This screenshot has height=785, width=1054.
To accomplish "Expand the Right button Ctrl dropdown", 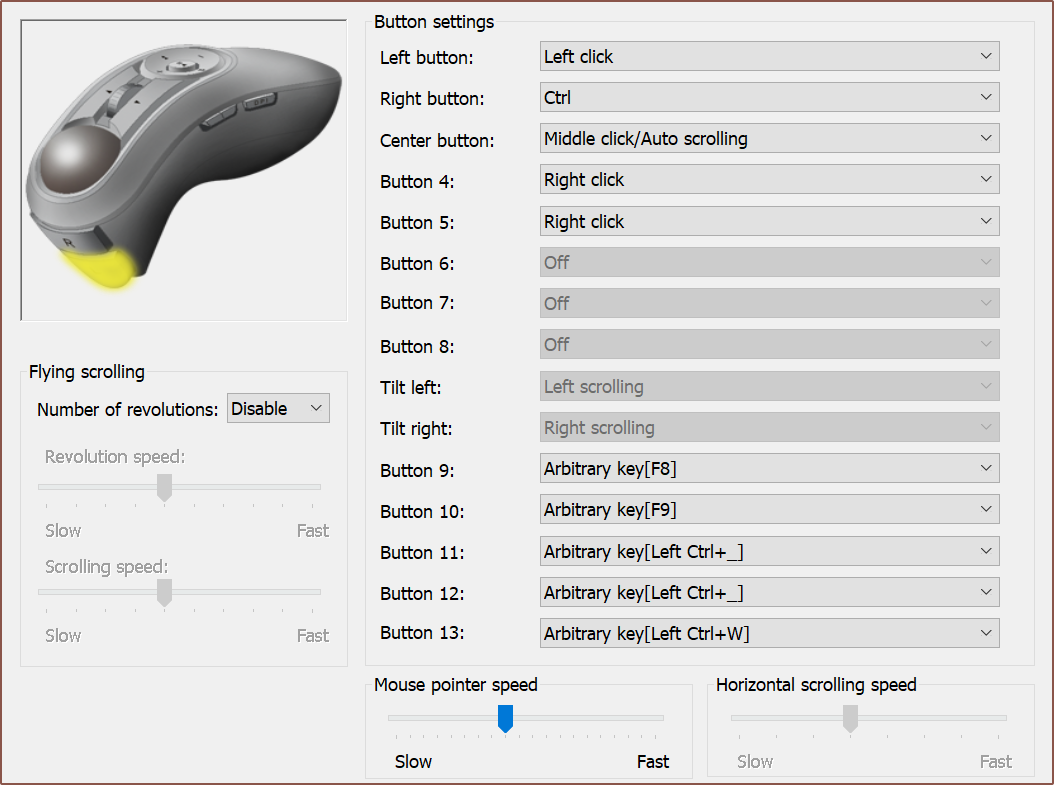I will click(x=768, y=98).
